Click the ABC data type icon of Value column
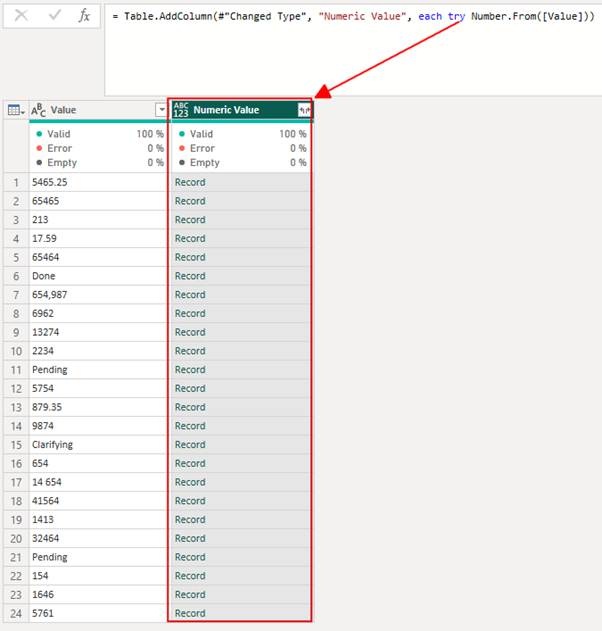 (39, 110)
